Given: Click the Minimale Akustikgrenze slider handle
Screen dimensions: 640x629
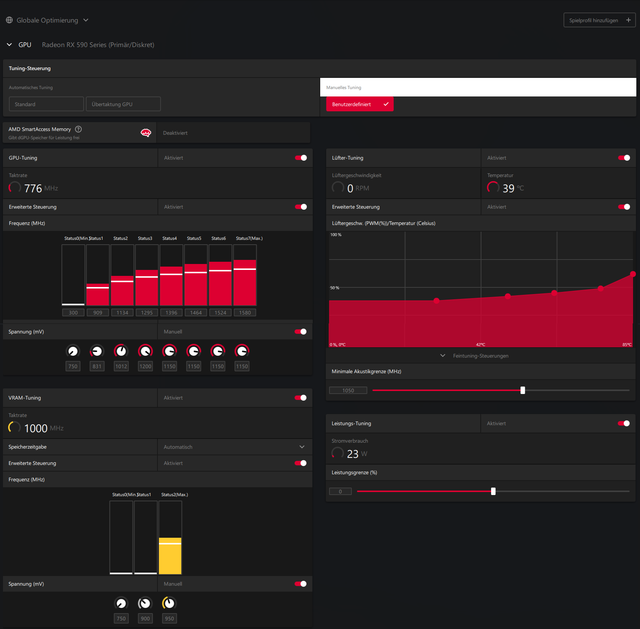Looking at the screenshot, I should (x=522, y=391).
